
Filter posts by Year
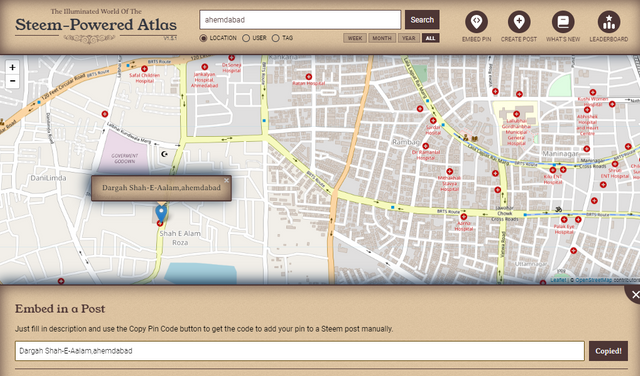tap(408, 38)
